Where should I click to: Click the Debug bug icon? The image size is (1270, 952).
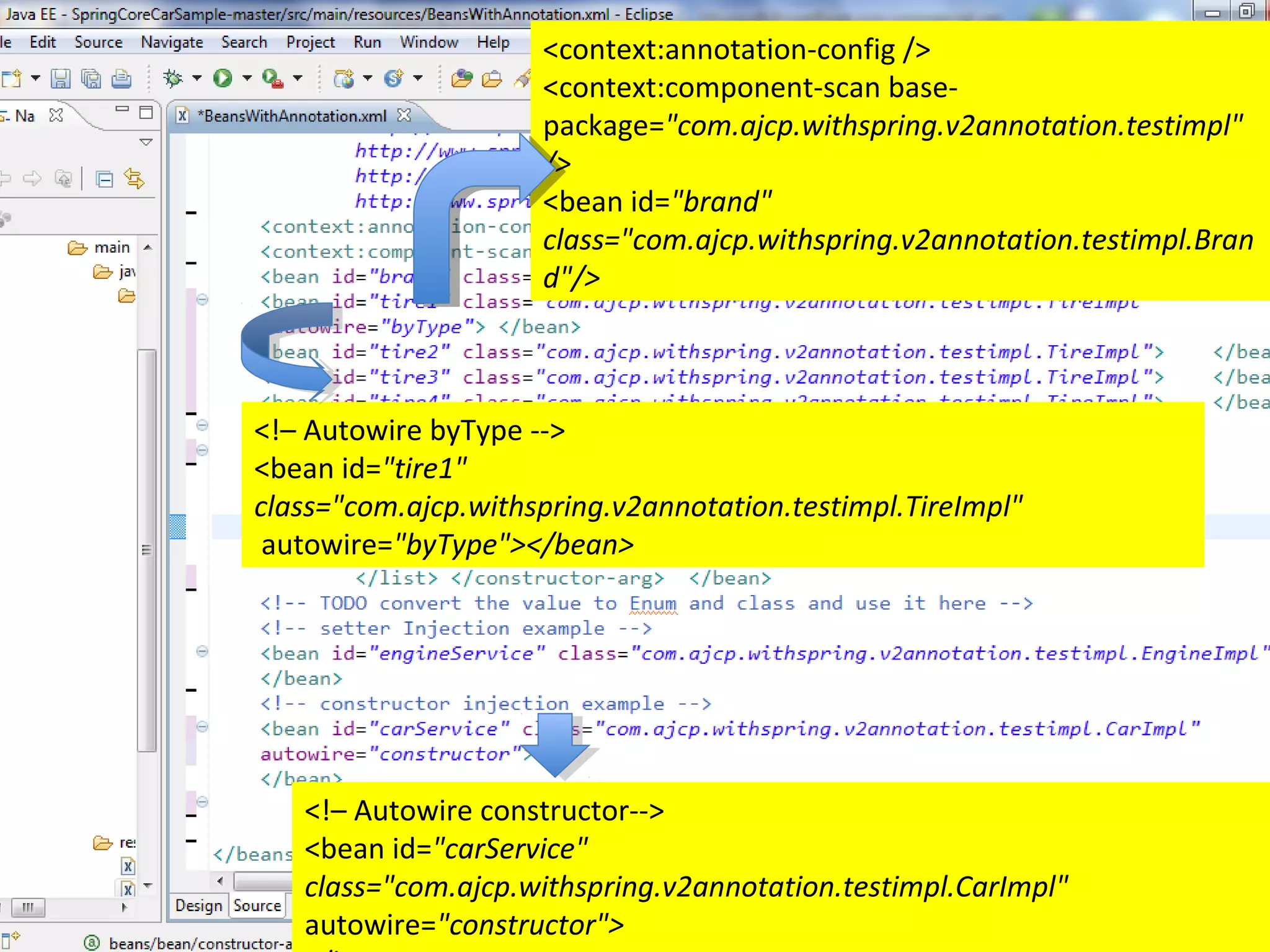tap(173, 78)
